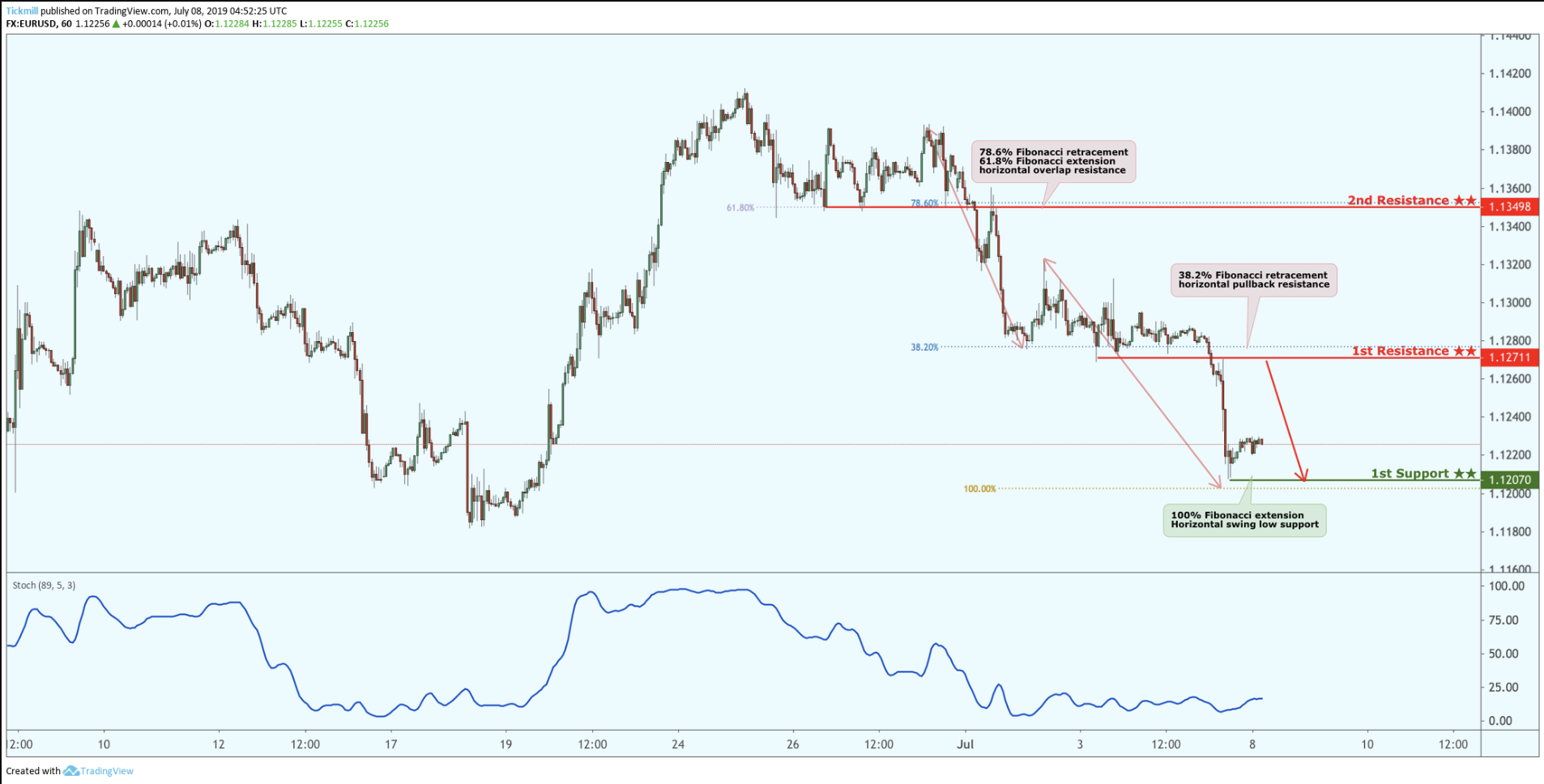Click the 78.60% Fibonacci level label
This screenshot has width=1544, height=784.
coord(924,203)
